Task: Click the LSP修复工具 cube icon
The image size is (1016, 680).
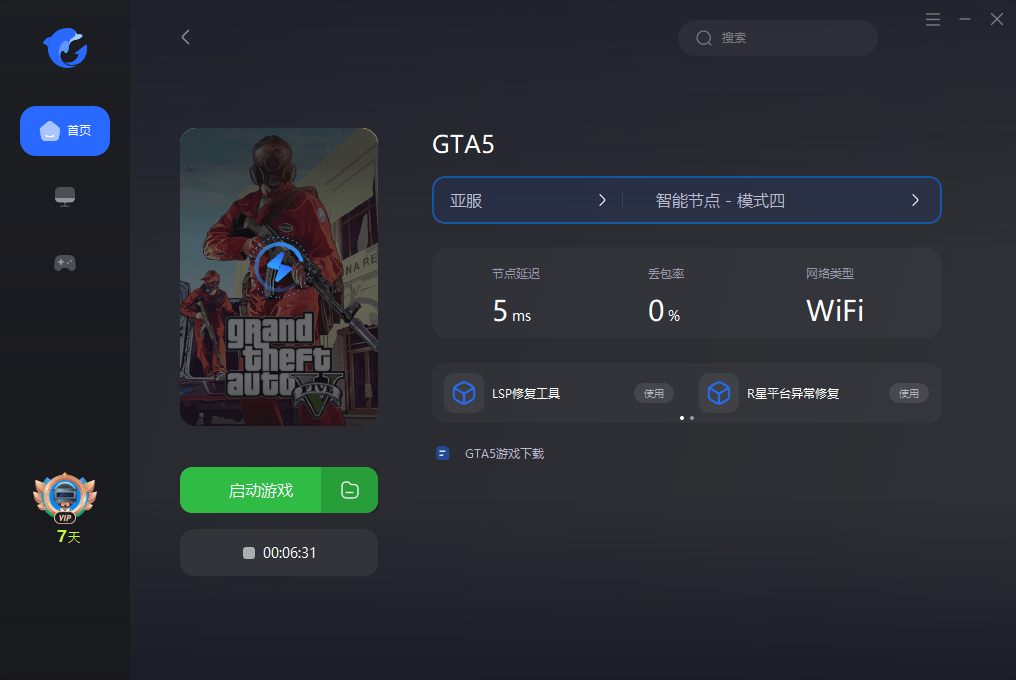Action: (x=464, y=393)
